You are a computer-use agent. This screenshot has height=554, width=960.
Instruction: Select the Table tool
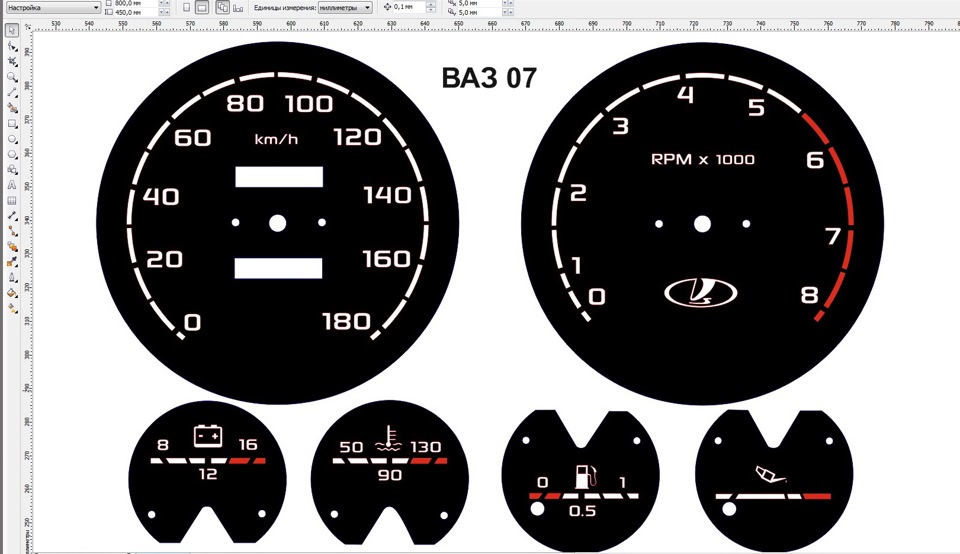[12, 200]
